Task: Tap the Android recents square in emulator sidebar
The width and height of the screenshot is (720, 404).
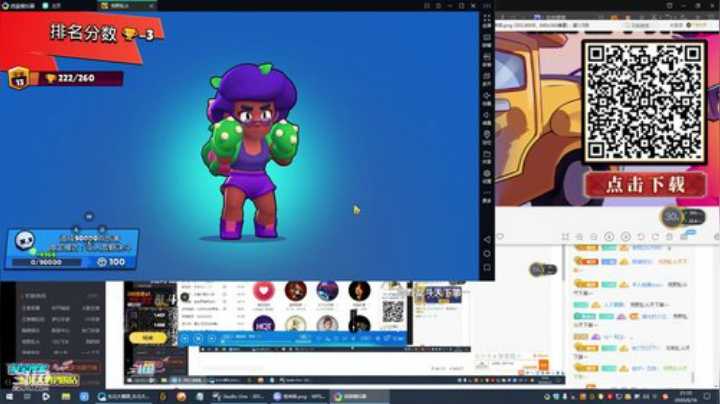Action: point(487,267)
